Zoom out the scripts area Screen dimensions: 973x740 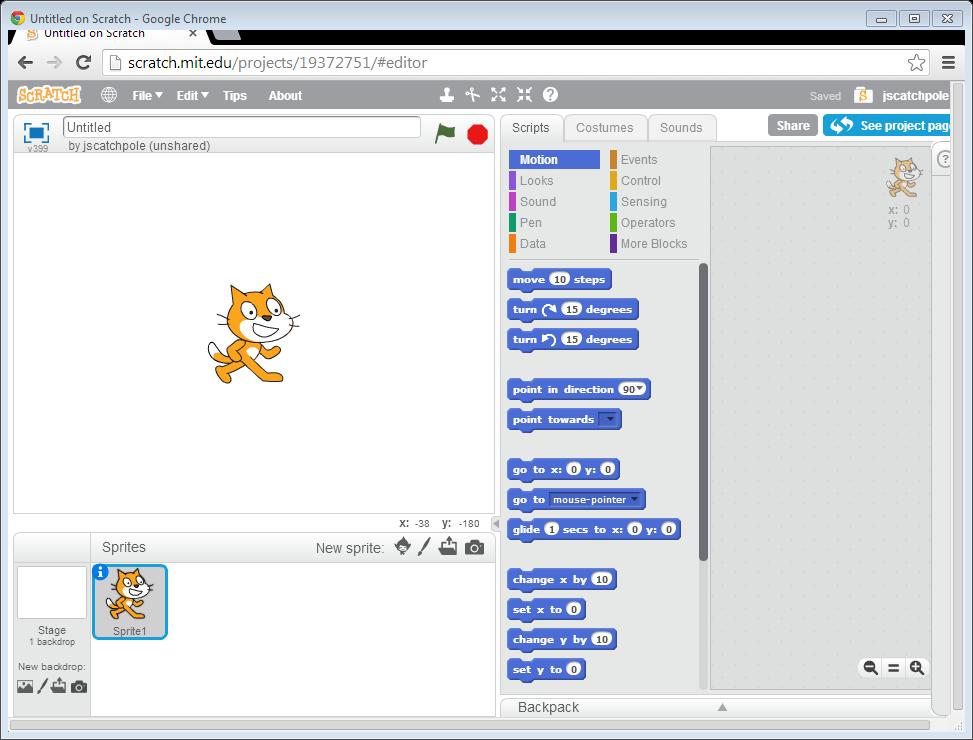pos(871,668)
